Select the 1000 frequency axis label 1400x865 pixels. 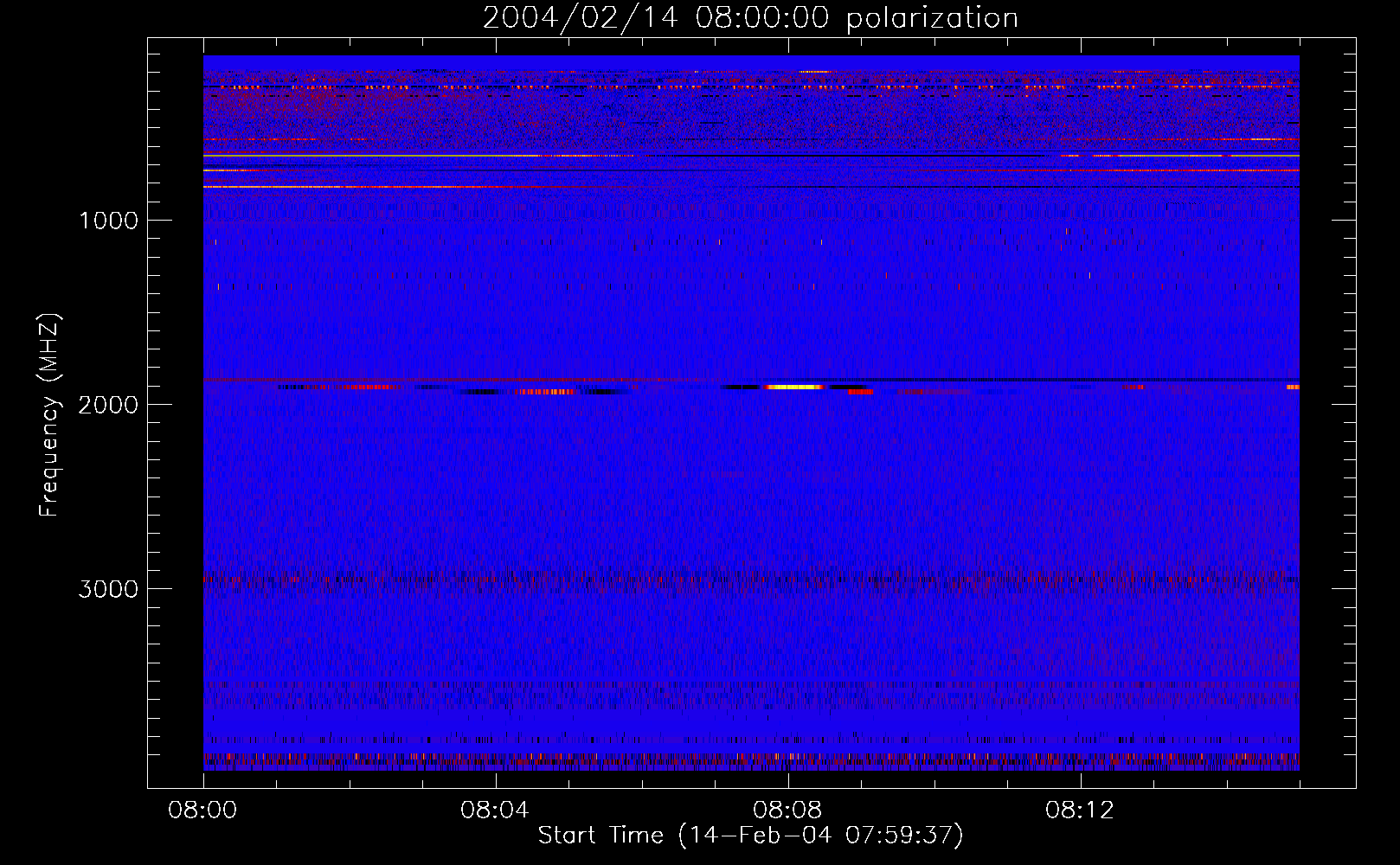point(108,221)
